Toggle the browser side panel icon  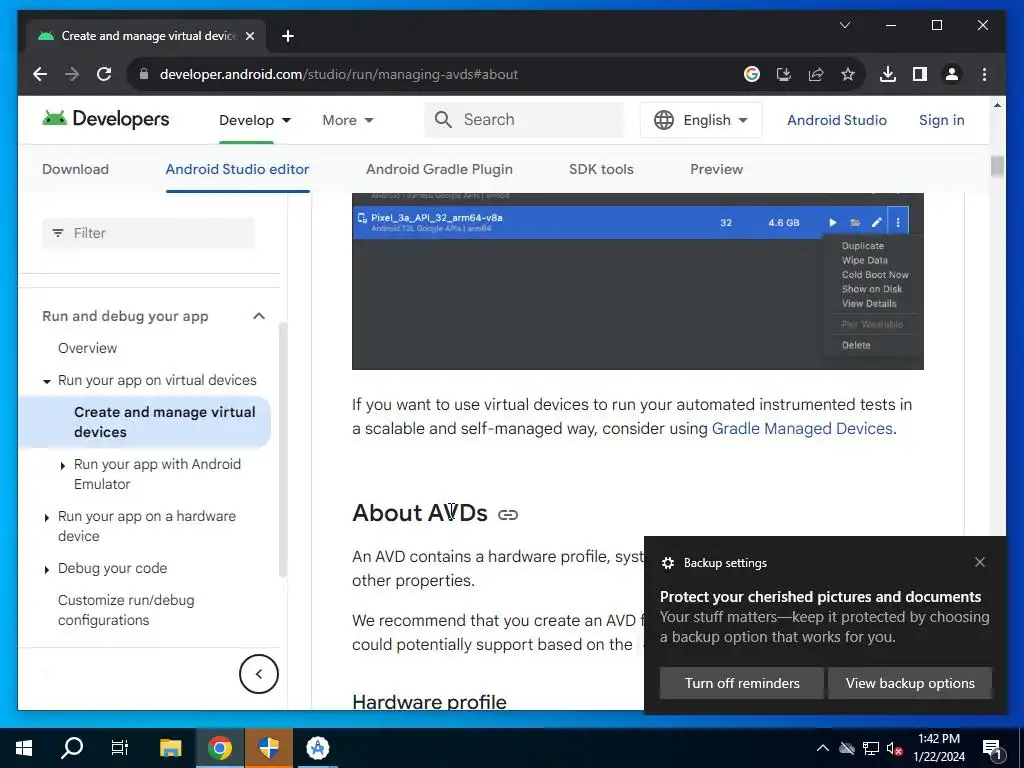(x=920, y=74)
